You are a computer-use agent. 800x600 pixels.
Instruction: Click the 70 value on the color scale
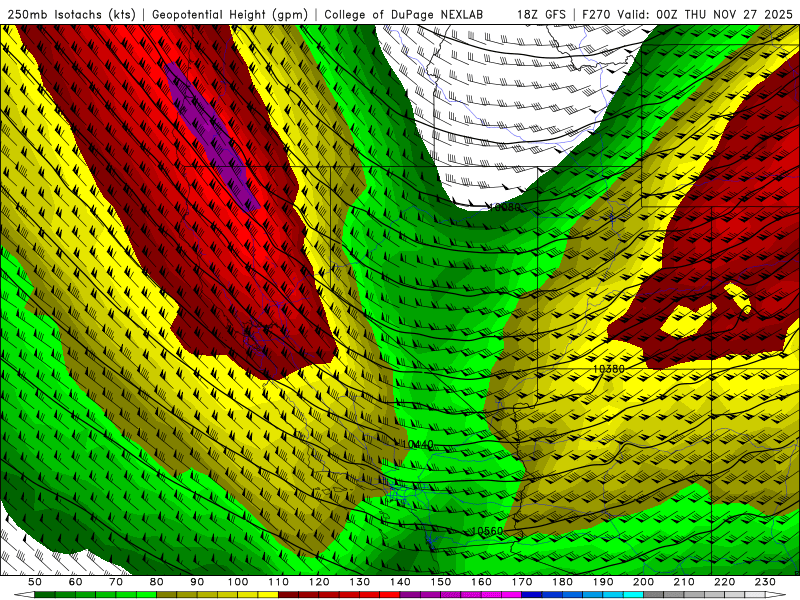click(x=116, y=582)
